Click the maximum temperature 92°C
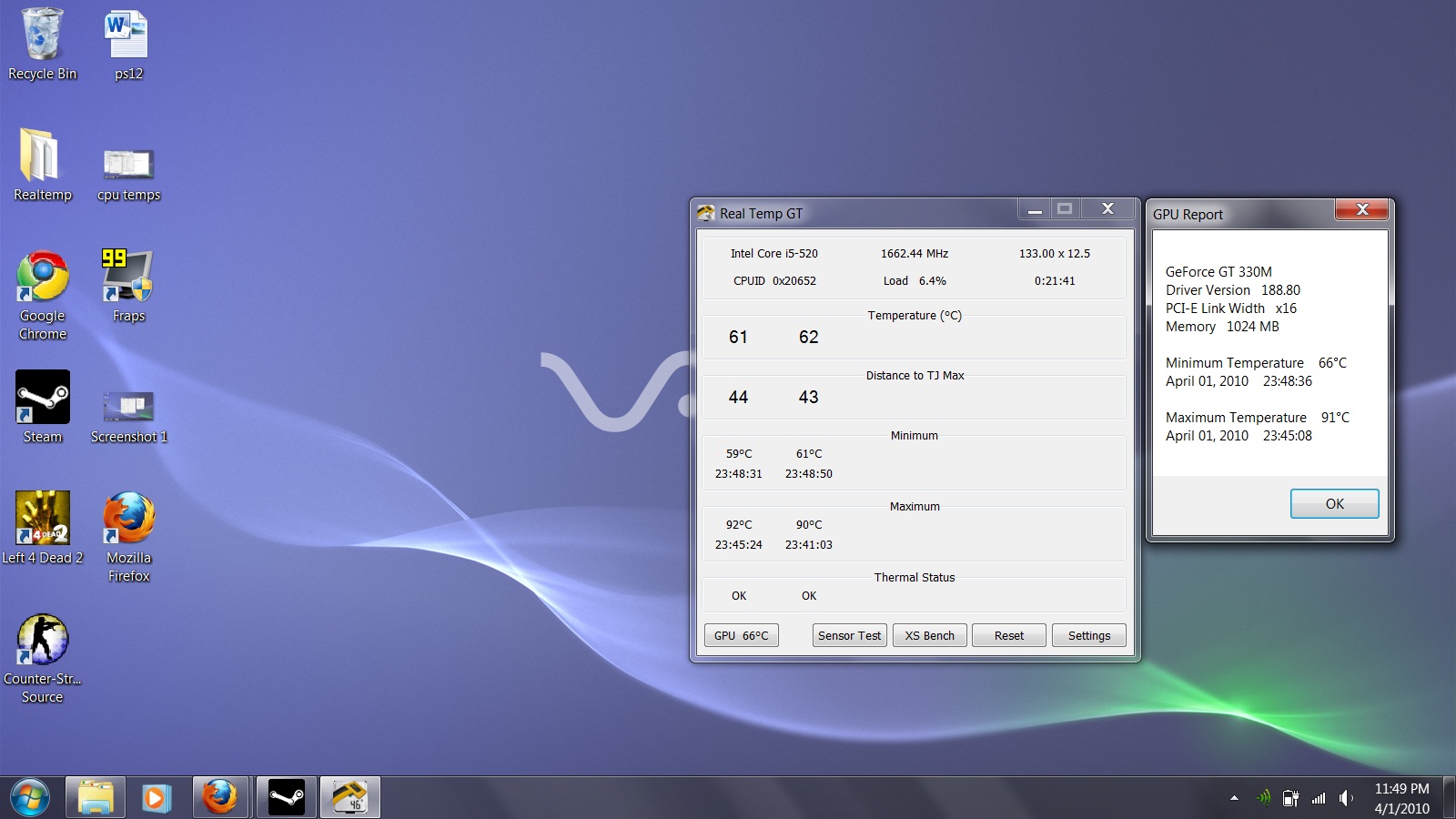Image resolution: width=1456 pixels, height=819 pixels. pos(738,524)
